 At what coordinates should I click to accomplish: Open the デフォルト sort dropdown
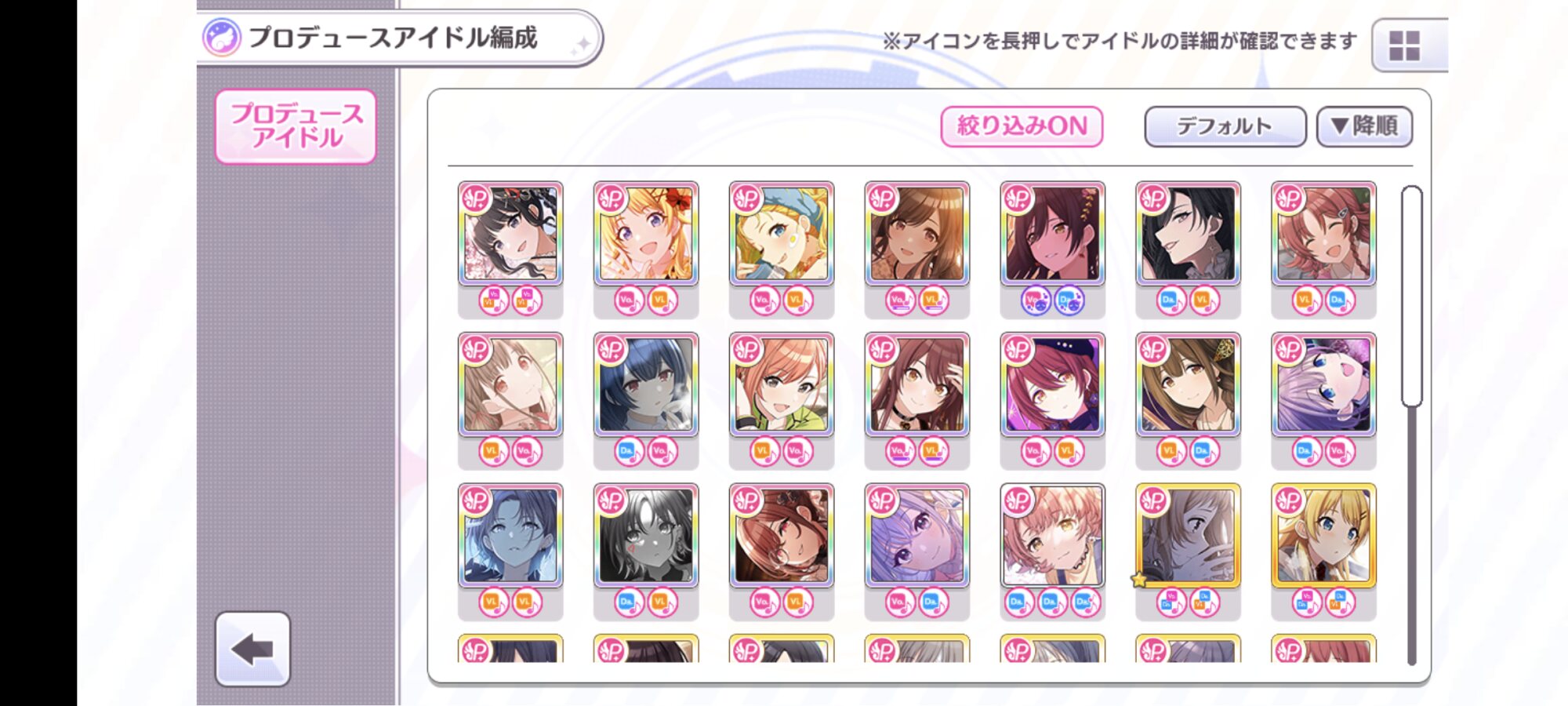click(1225, 126)
